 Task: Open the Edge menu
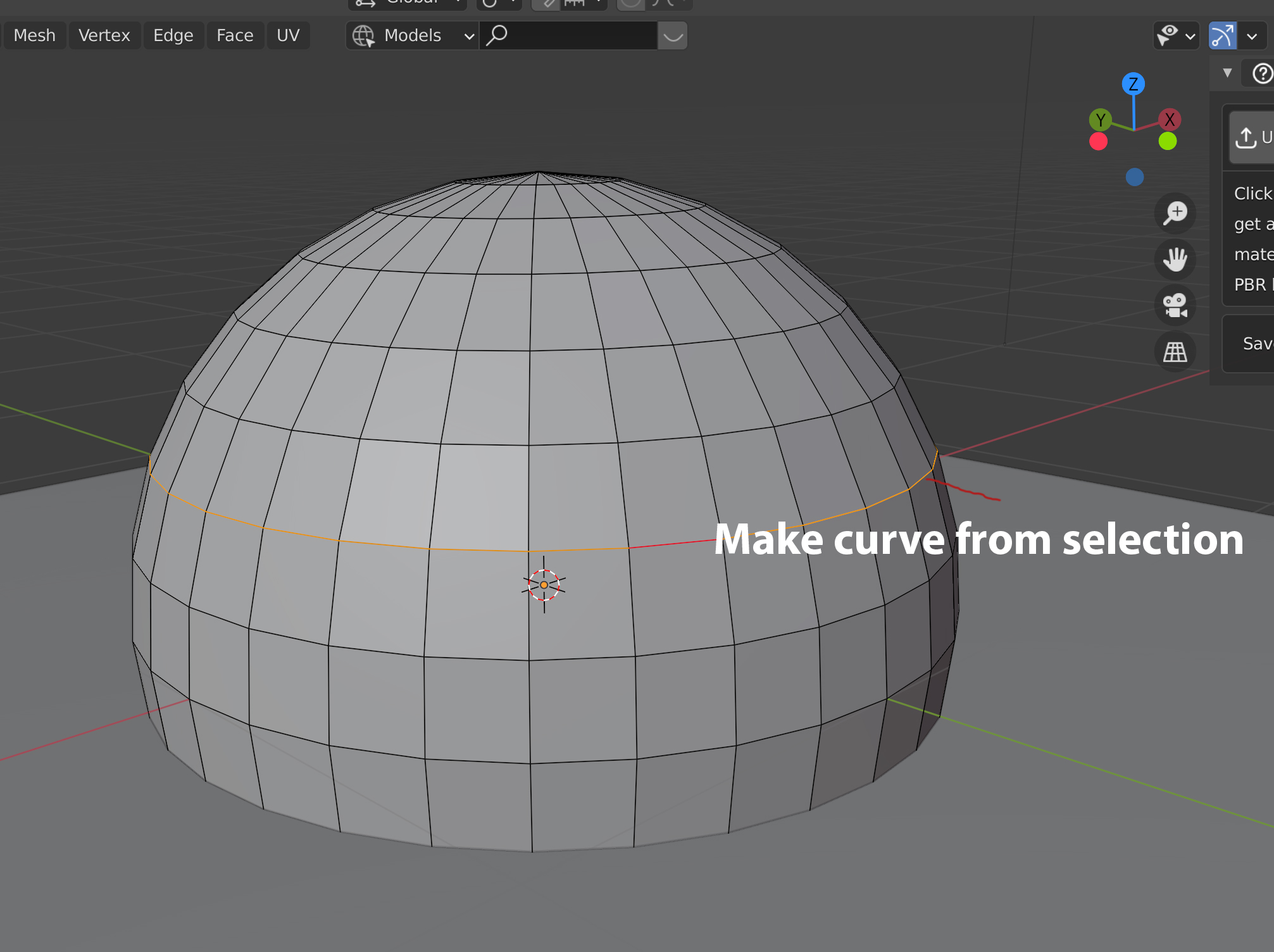pos(173,35)
